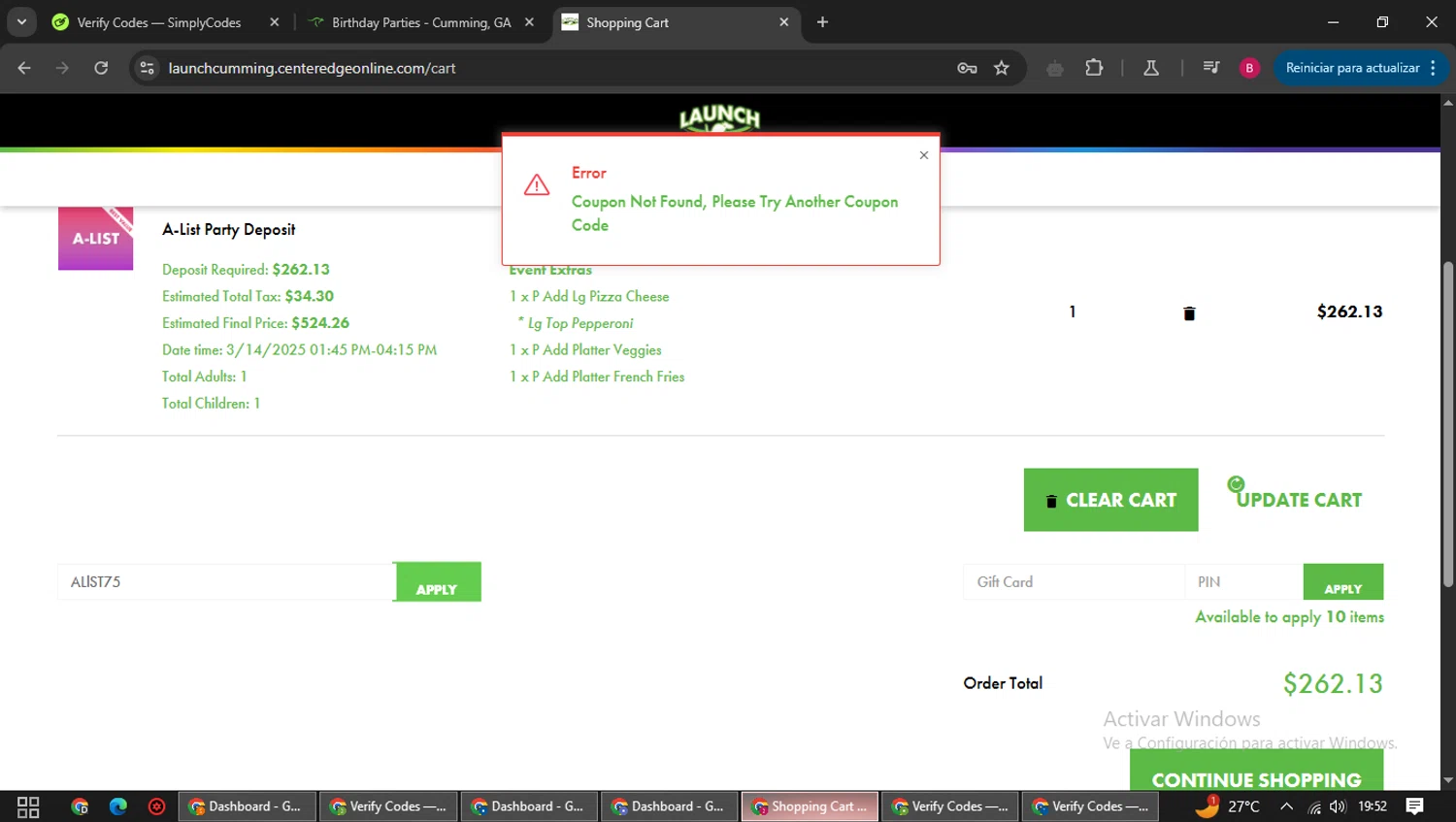The image size is (1456, 822).
Task: Click the red circular taskbar app icon
Action: point(156,806)
